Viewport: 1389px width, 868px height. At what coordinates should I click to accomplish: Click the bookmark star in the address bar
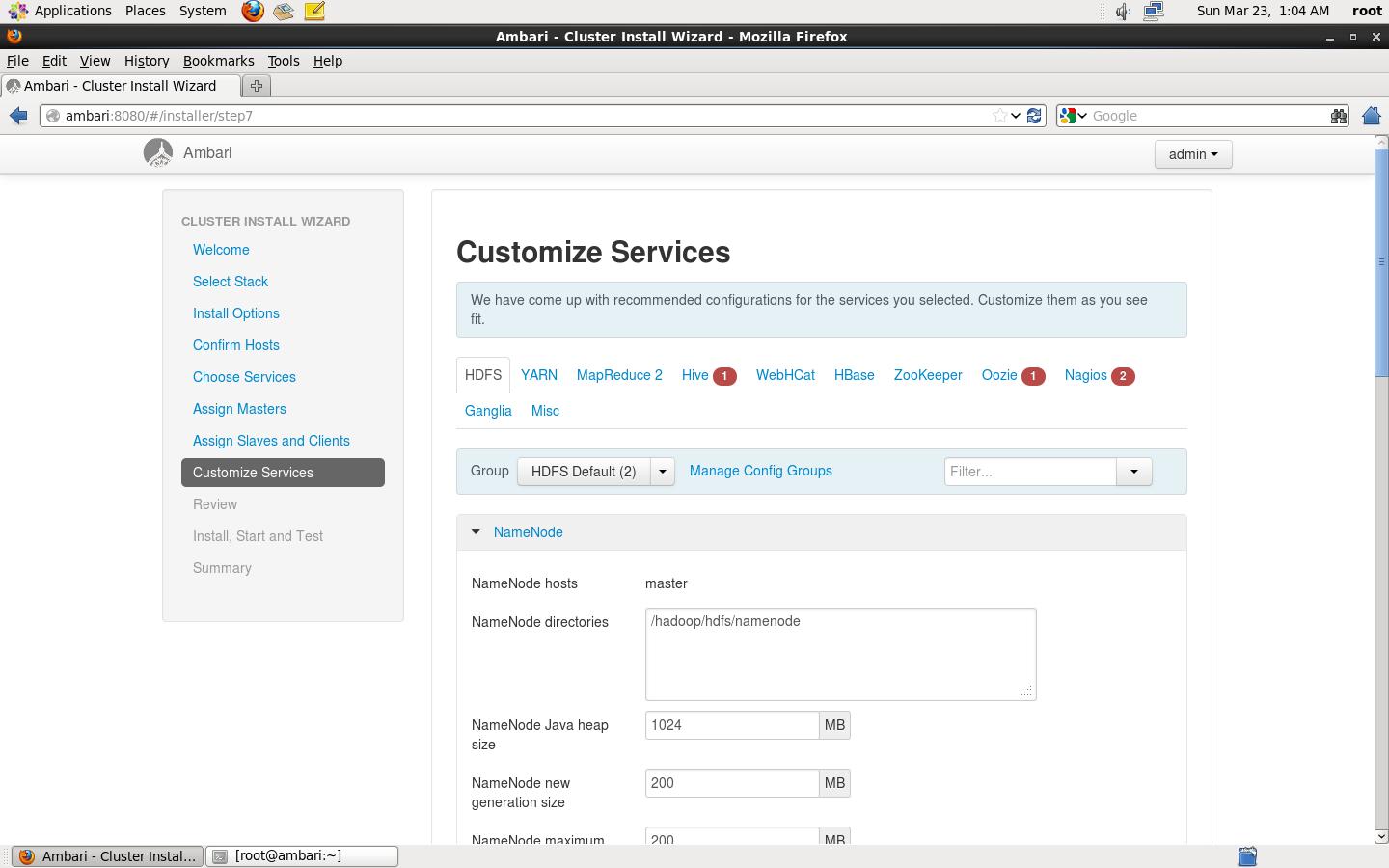click(998, 115)
